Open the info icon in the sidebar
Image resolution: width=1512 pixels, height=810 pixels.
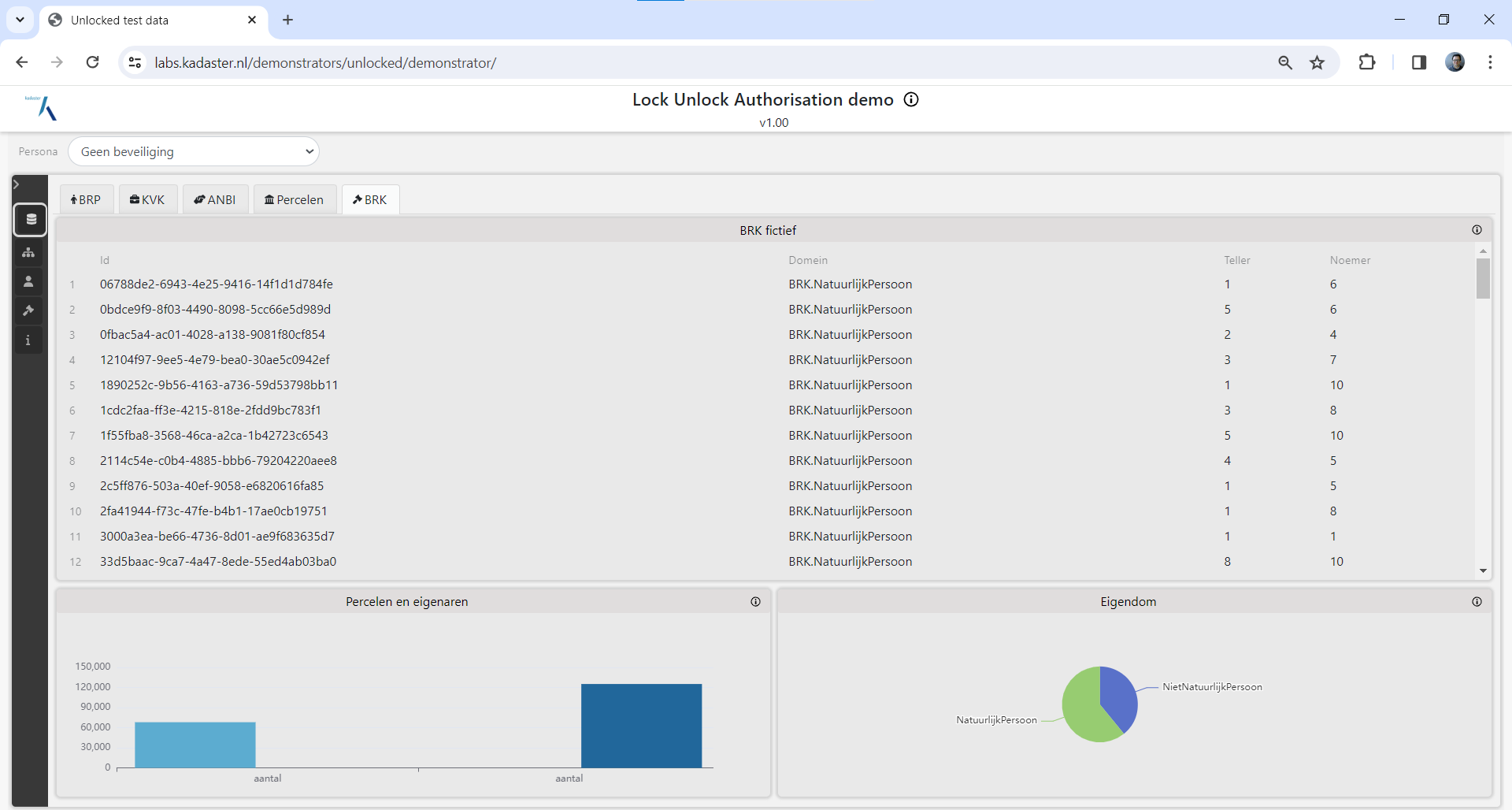pyautogui.click(x=28, y=340)
